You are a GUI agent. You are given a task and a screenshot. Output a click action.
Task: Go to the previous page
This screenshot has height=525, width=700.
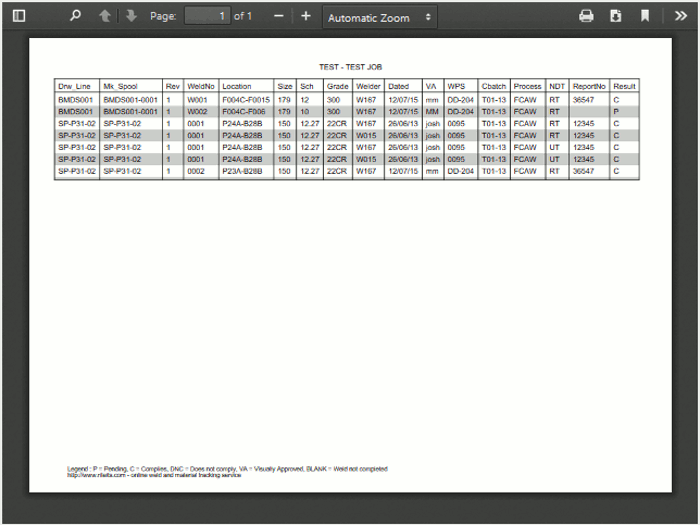tap(105, 16)
